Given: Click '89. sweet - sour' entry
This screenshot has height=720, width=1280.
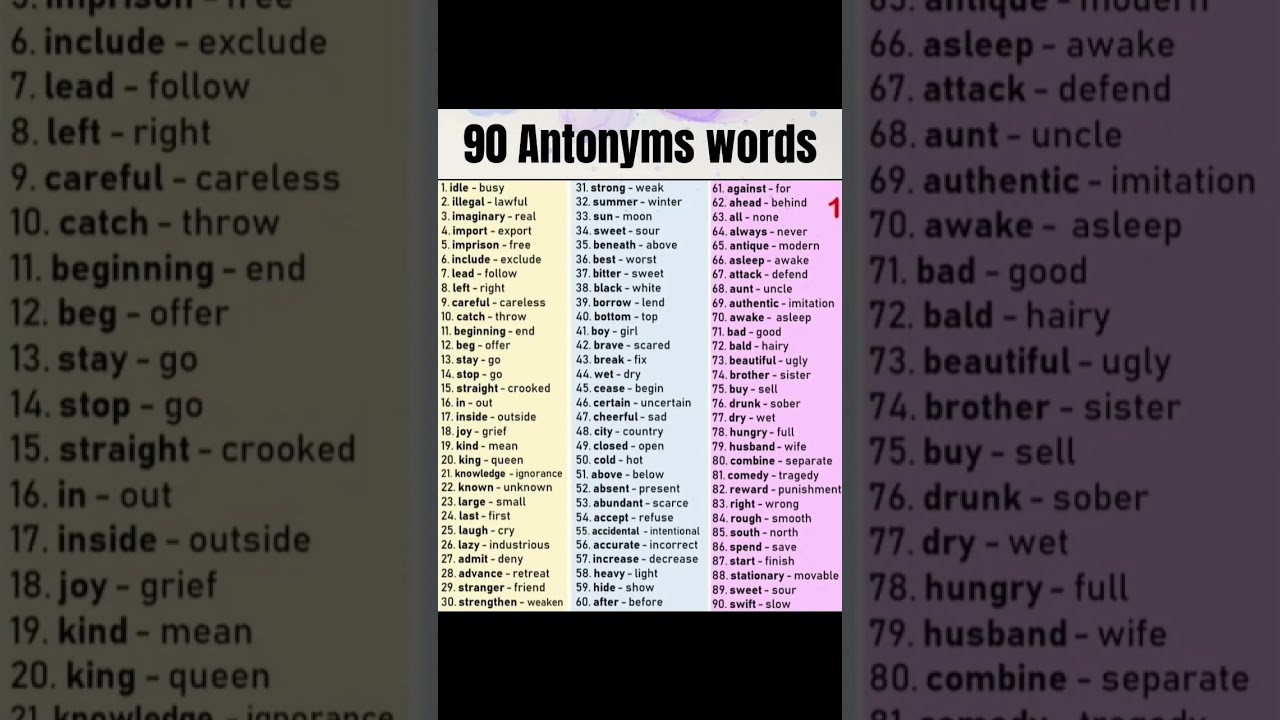Looking at the screenshot, I should pos(754,590).
